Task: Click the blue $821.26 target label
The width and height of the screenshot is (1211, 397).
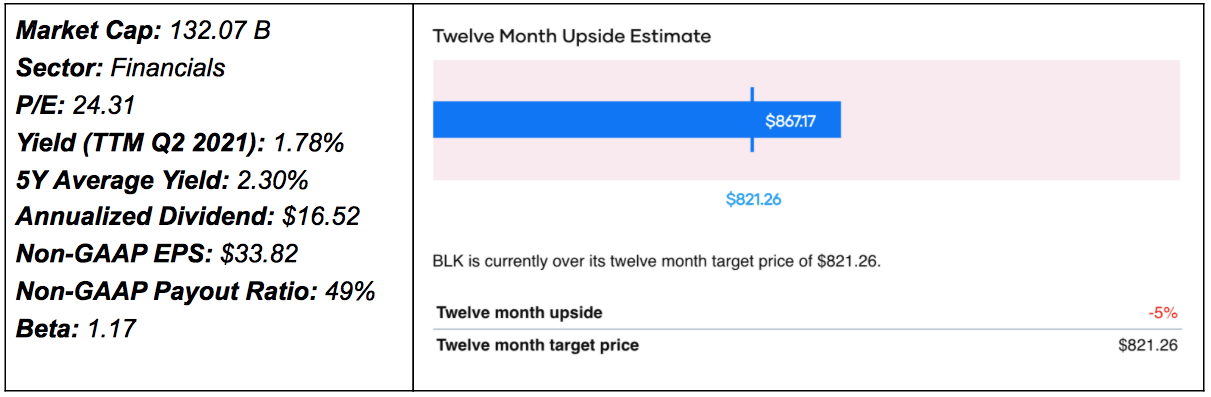Action: (753, 199)
